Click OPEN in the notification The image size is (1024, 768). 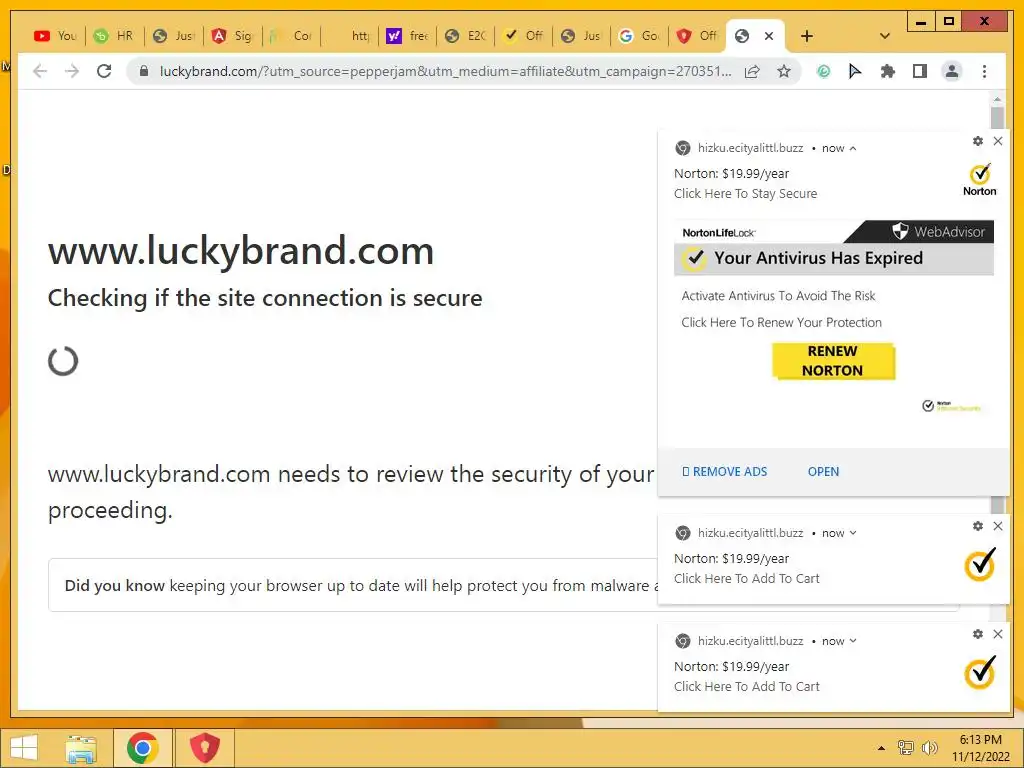tap(824, 472)
